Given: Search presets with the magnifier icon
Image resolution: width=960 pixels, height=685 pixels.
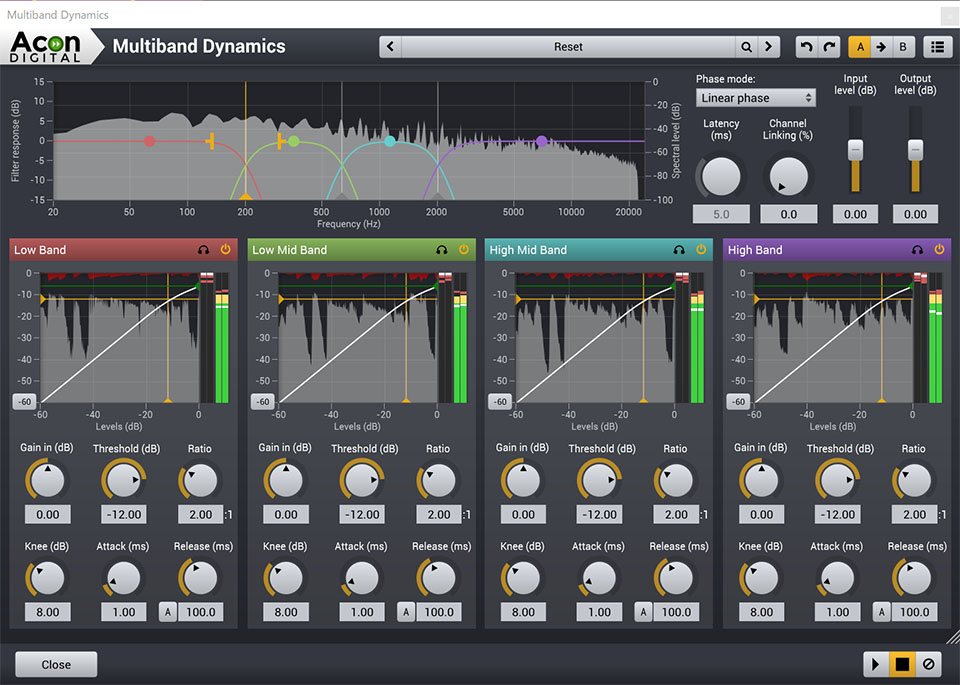Looking at the screenshot, I should [x=746, y=47].
